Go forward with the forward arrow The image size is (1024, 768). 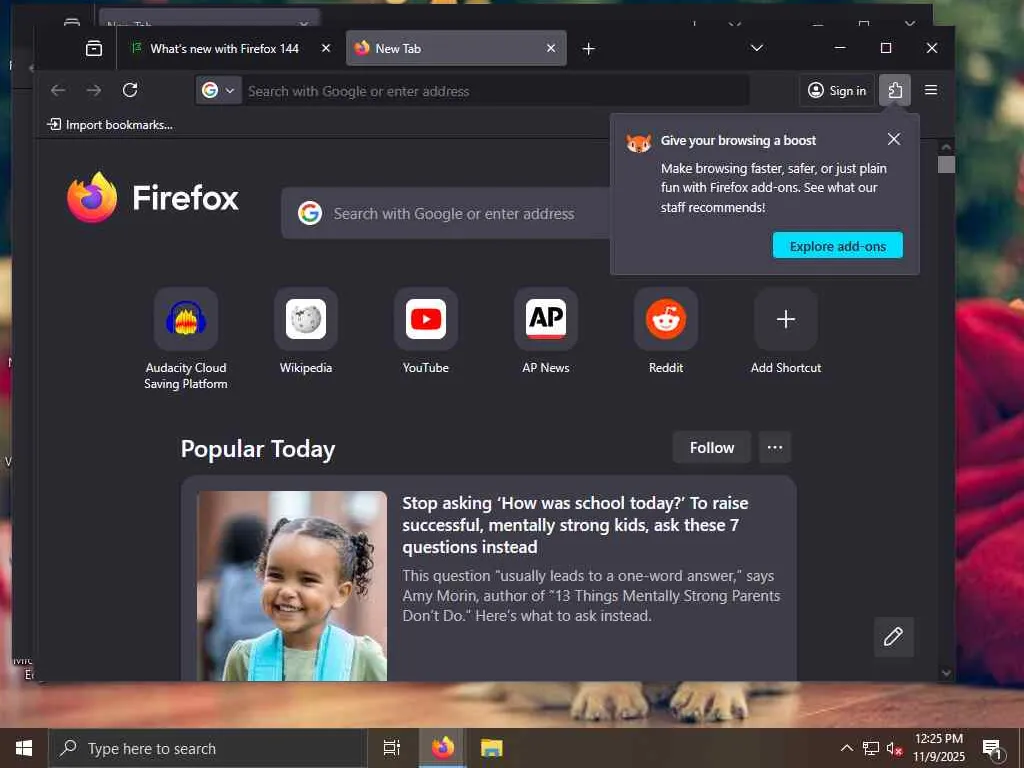(94, 90)
